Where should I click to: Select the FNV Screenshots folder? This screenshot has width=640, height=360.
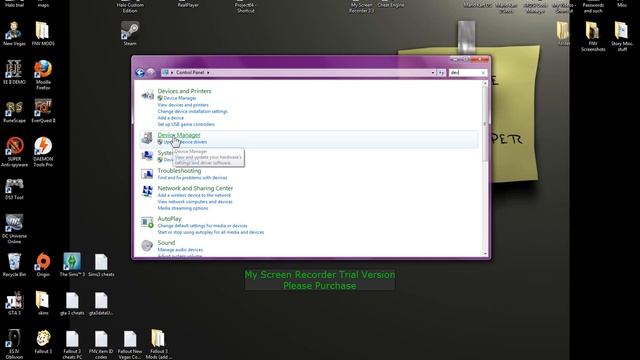click(x=593, y=37)
